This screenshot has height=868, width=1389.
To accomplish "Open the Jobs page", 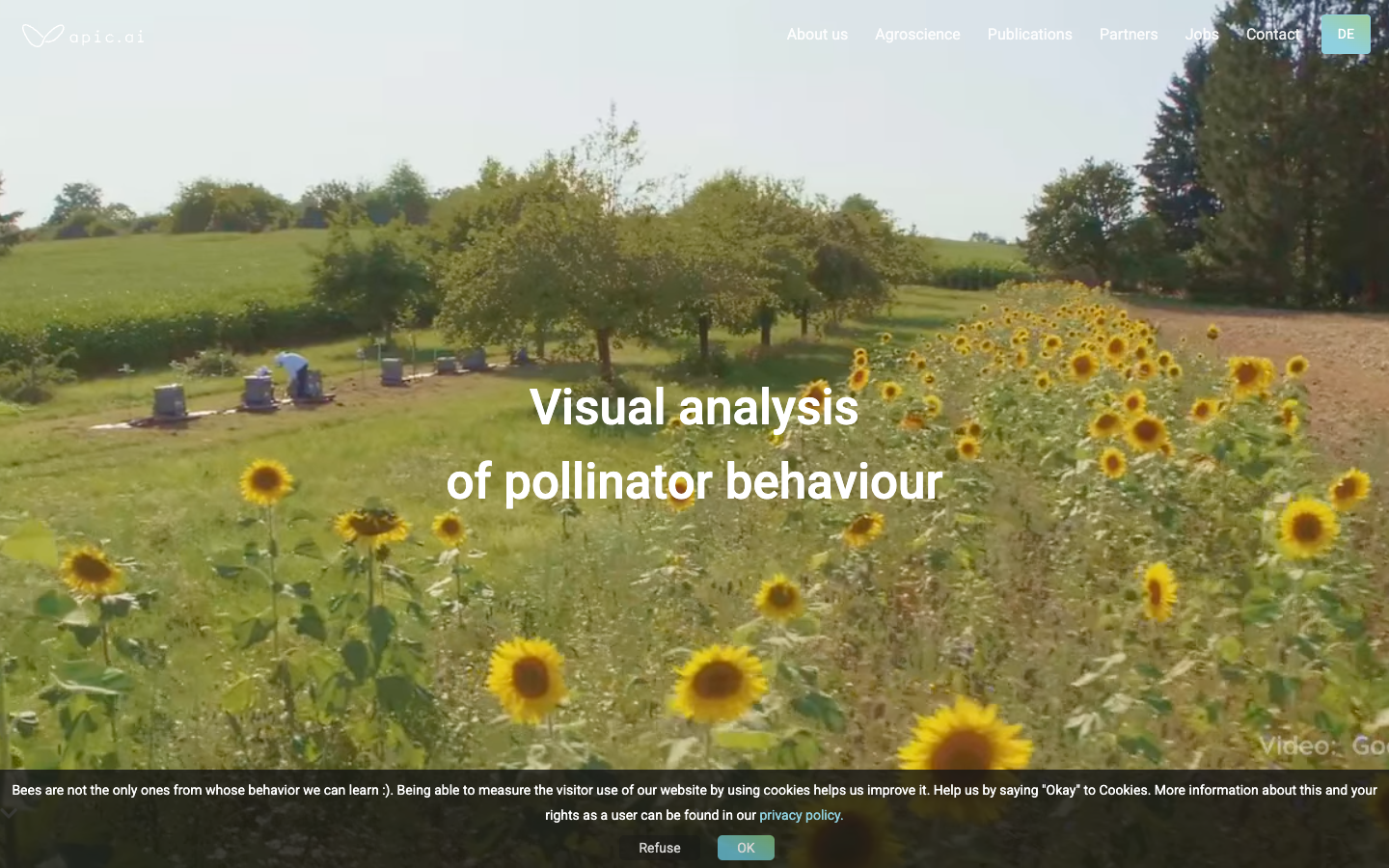I will [x=1202, y=35].
